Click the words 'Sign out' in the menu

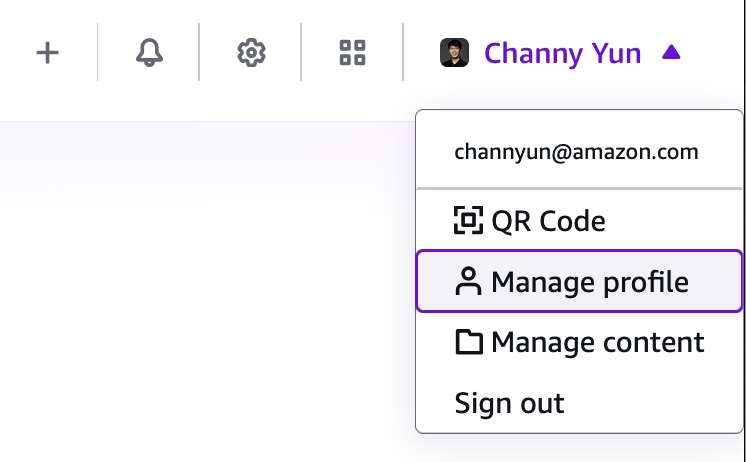509,404
